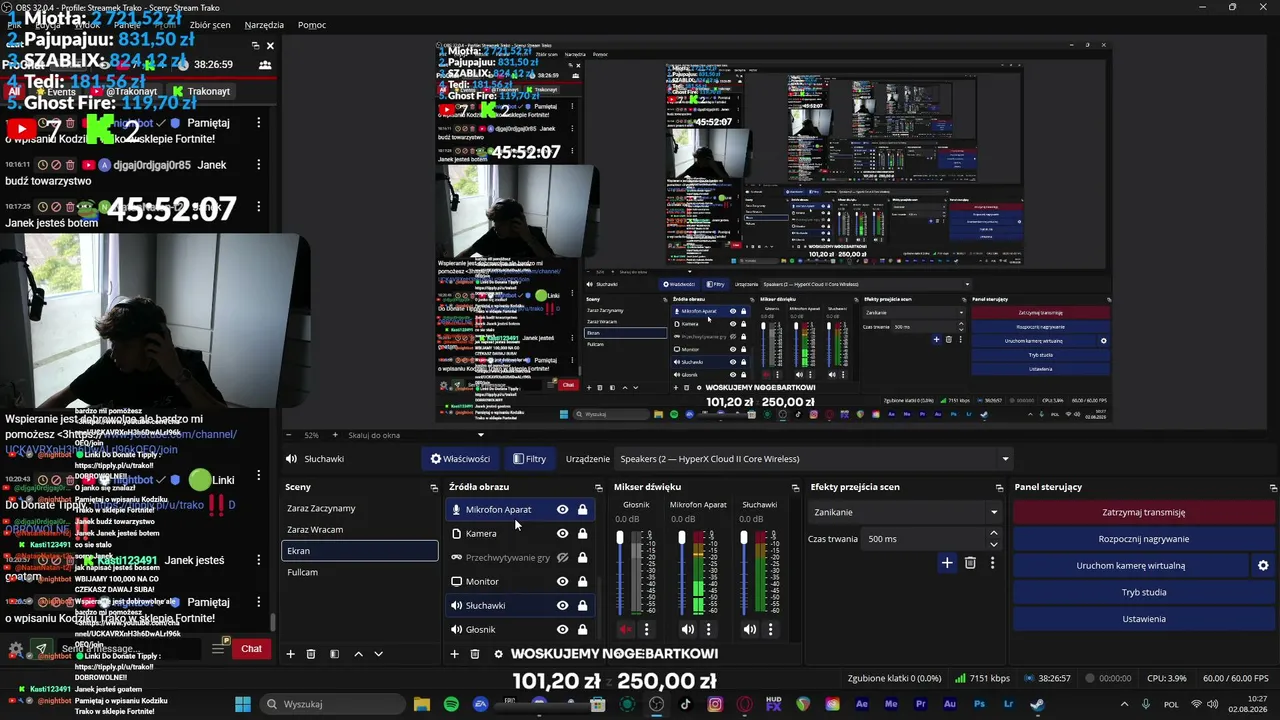Open the Urządzenie speakers dropdown

(x=814, y=459)
